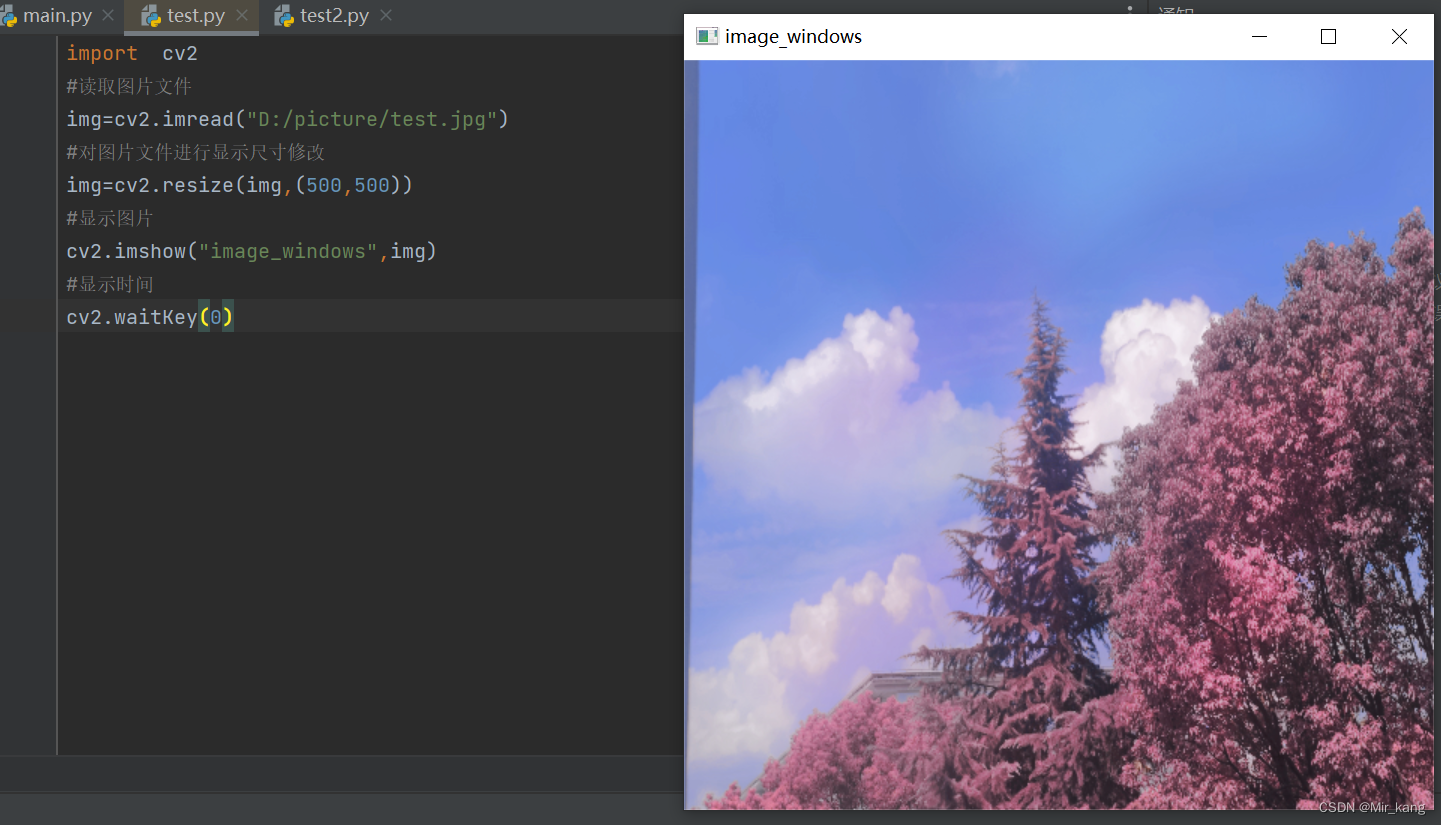Click the displayed photo in image_windows

[1059, 434]
